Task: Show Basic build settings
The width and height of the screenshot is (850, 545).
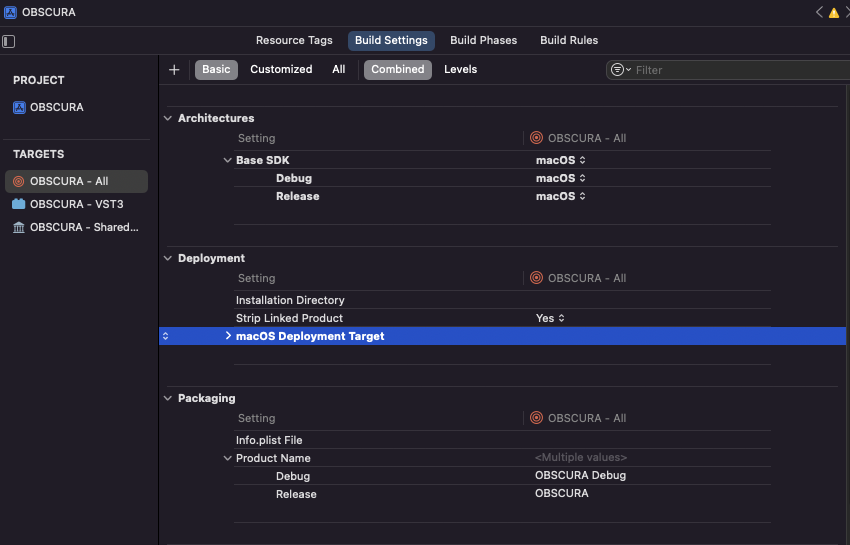Action: coord(216,69)
